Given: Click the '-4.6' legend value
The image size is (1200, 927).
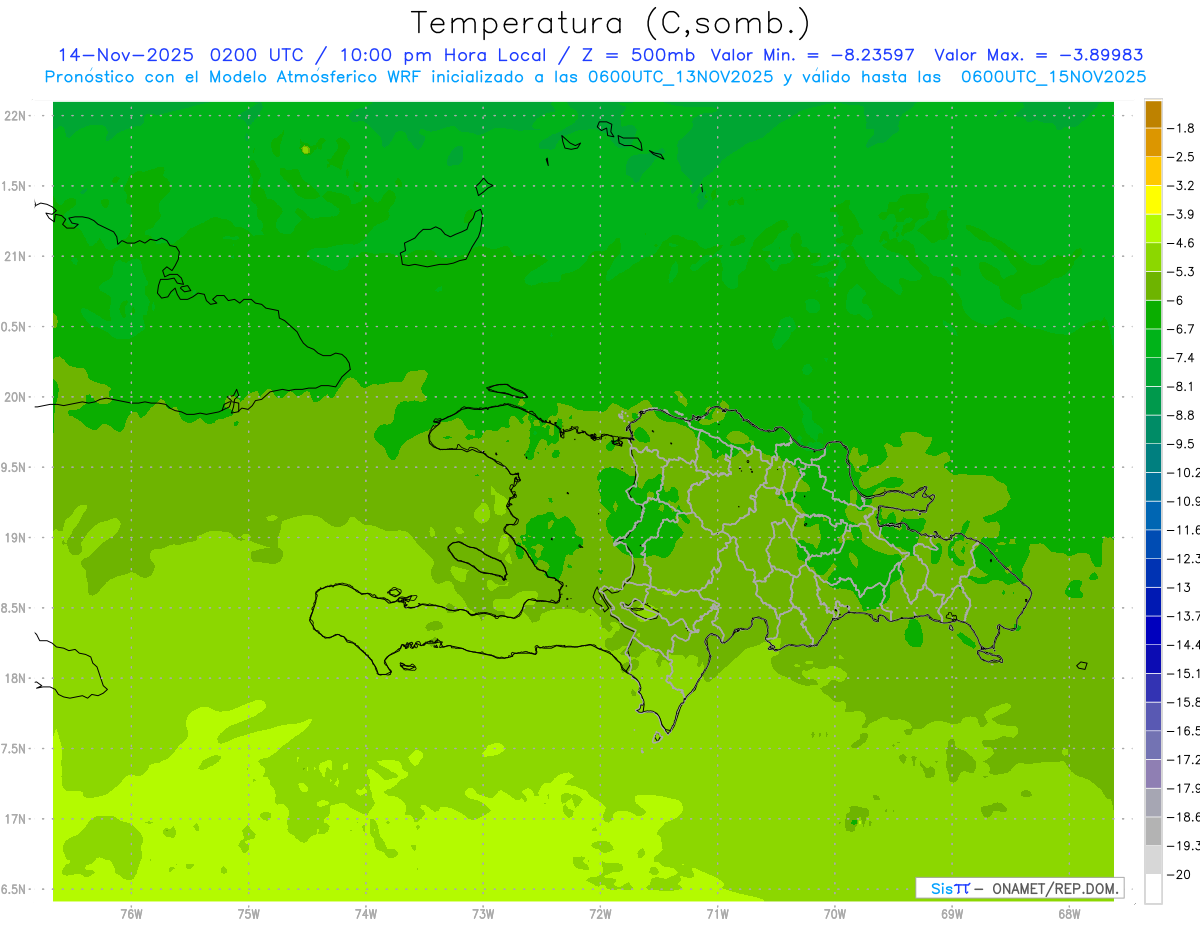Looking at the screenshot, I should point(1181,243).
